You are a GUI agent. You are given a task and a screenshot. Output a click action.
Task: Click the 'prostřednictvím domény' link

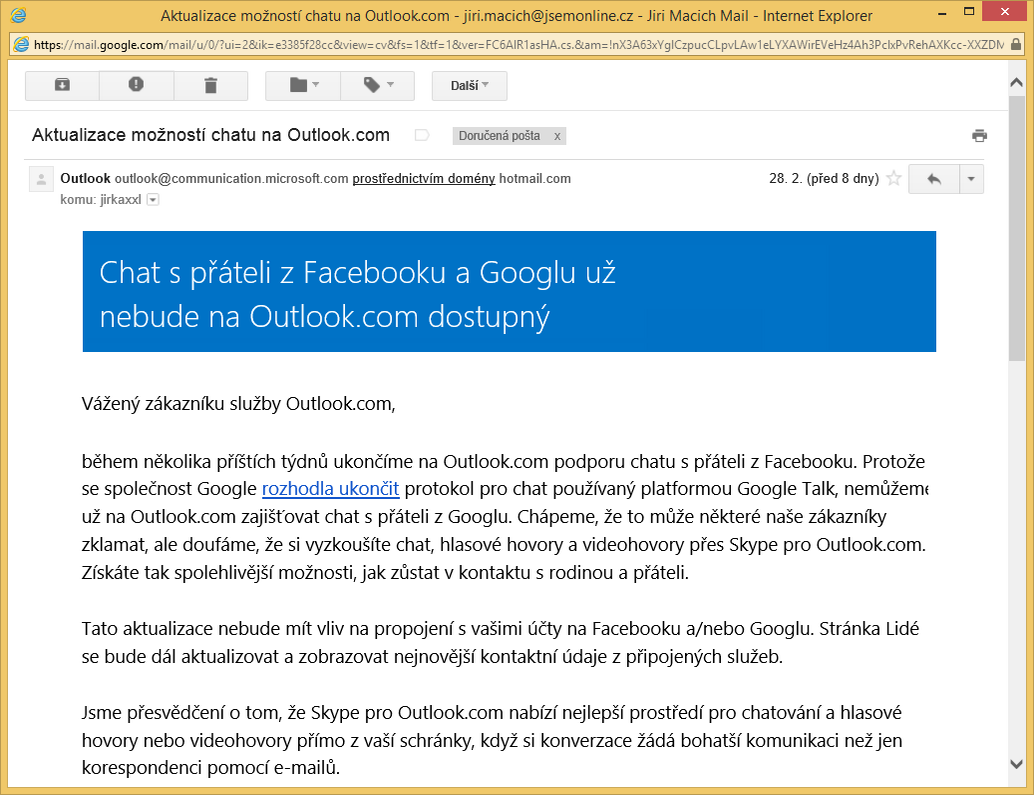tap(423, 179)
